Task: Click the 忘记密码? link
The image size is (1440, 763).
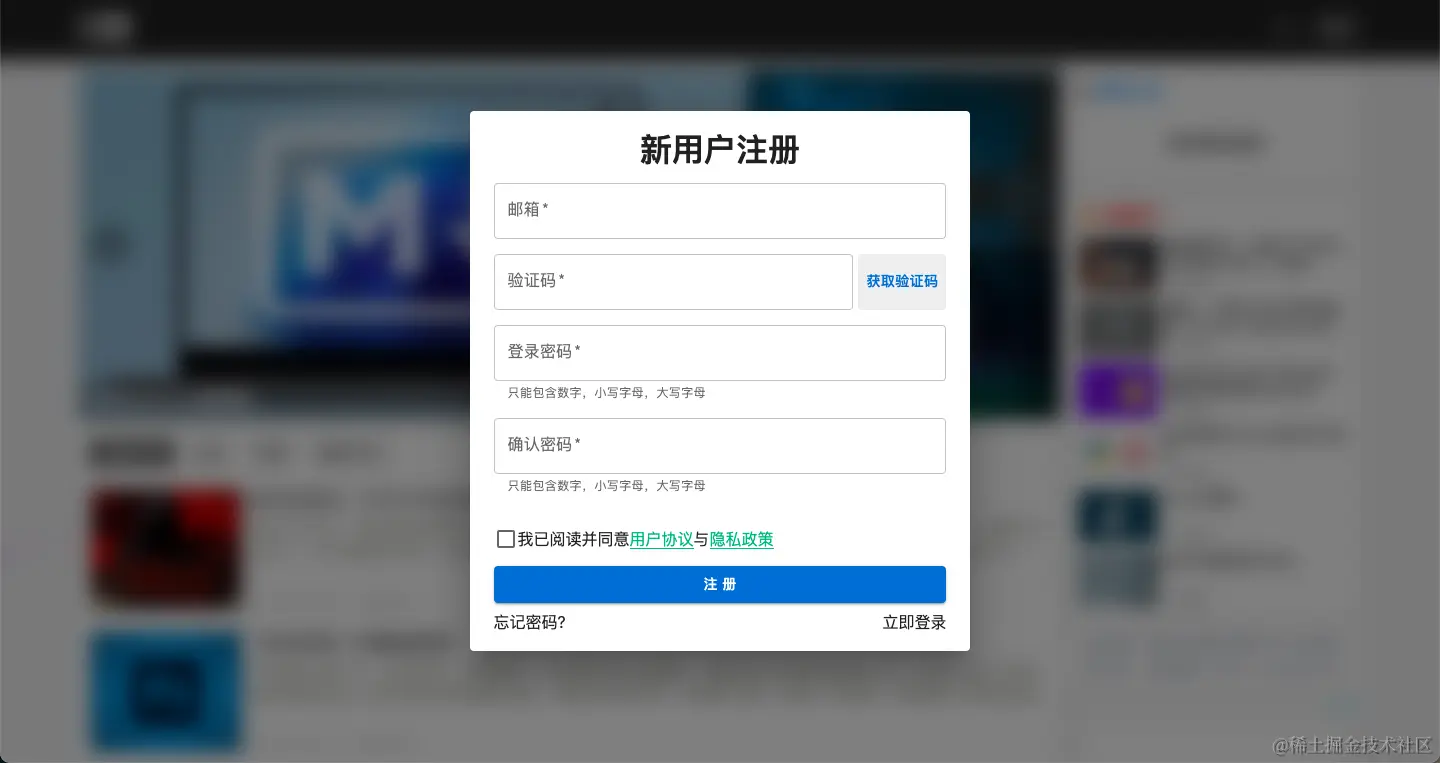Action: pyautogui.click(x=529, y=622)
